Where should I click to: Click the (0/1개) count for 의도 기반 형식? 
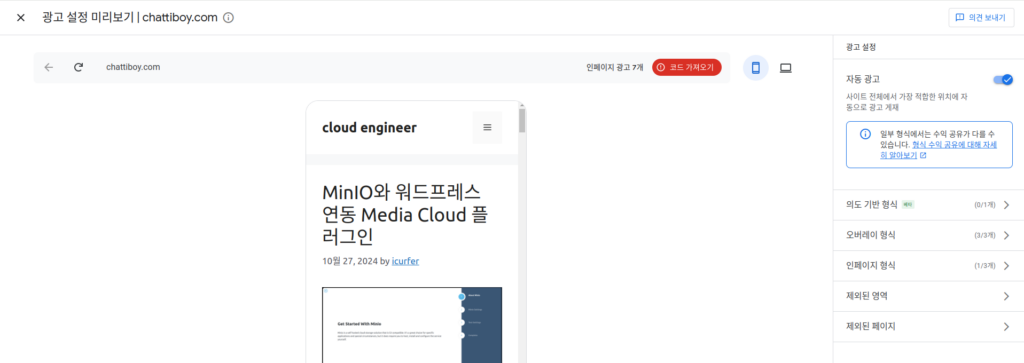click(984, 205)
